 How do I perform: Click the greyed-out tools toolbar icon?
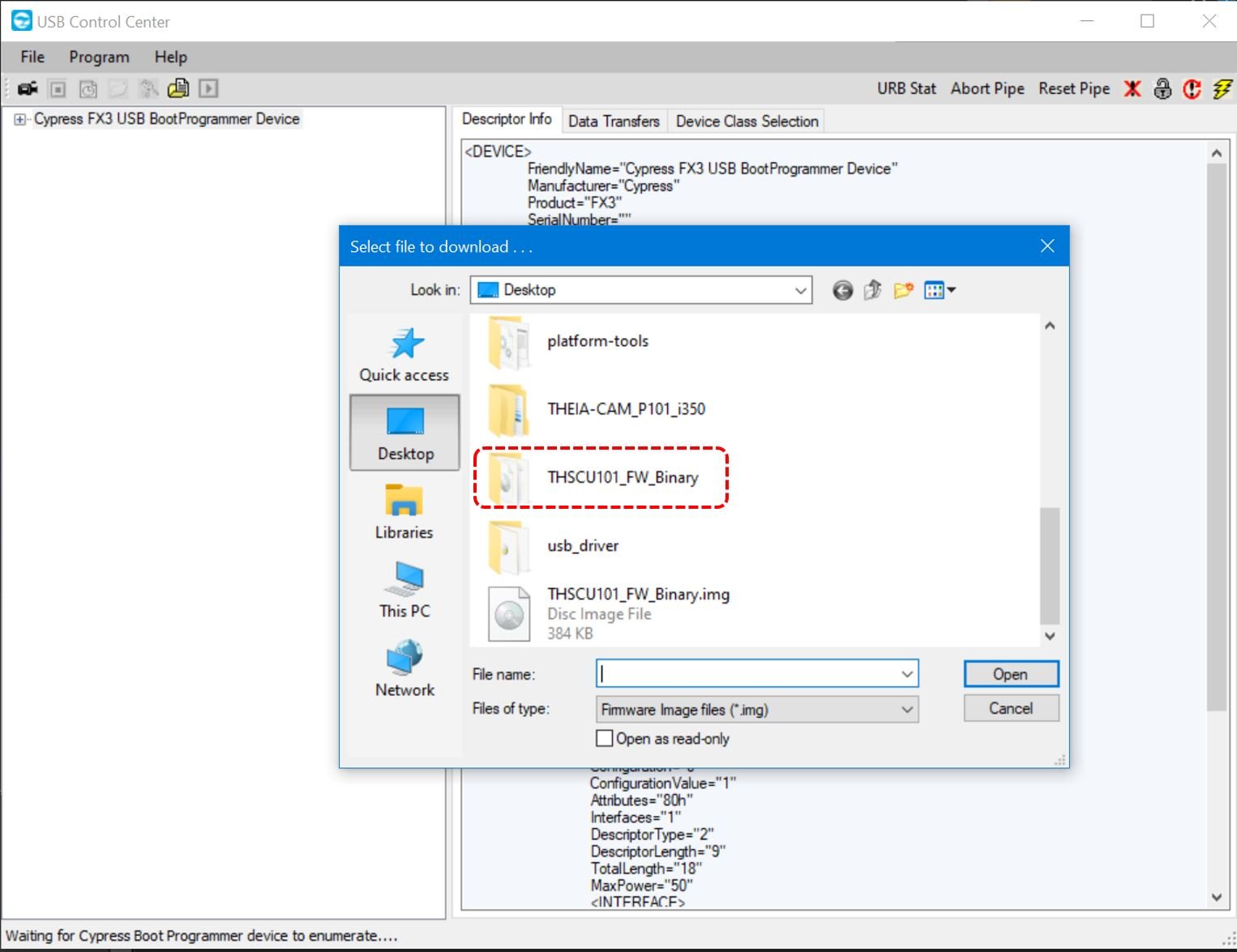pos(148,88)
